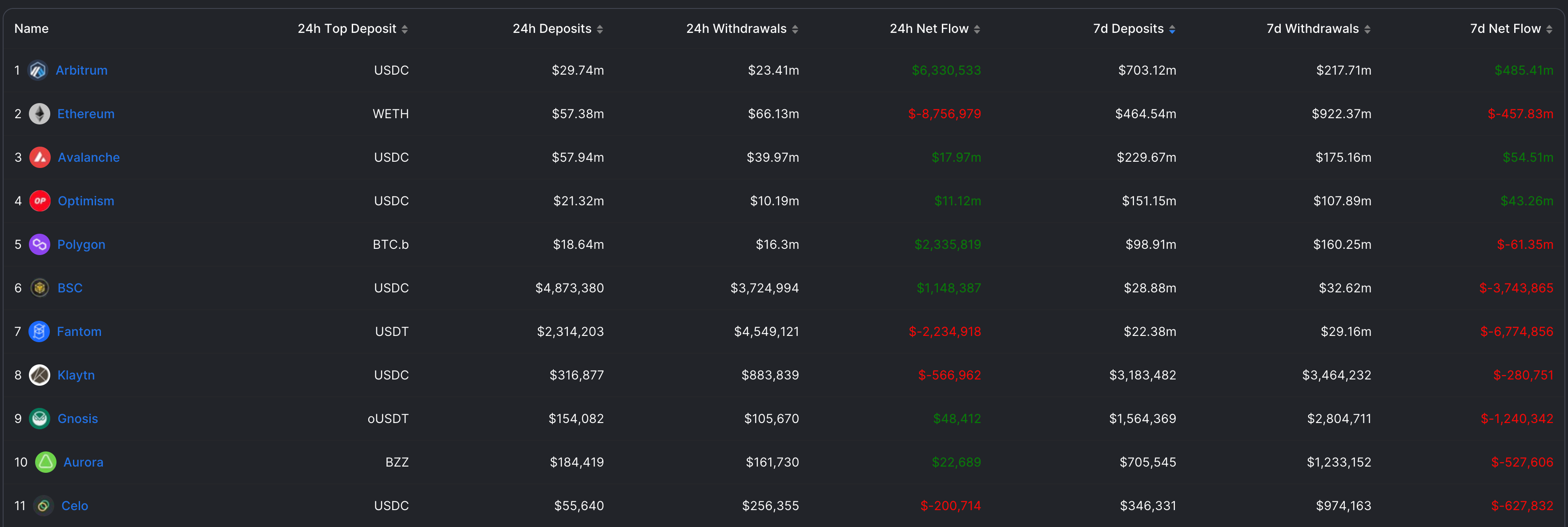Open the Avalanche chain page link
The image size is (1568, 527).
89,158
